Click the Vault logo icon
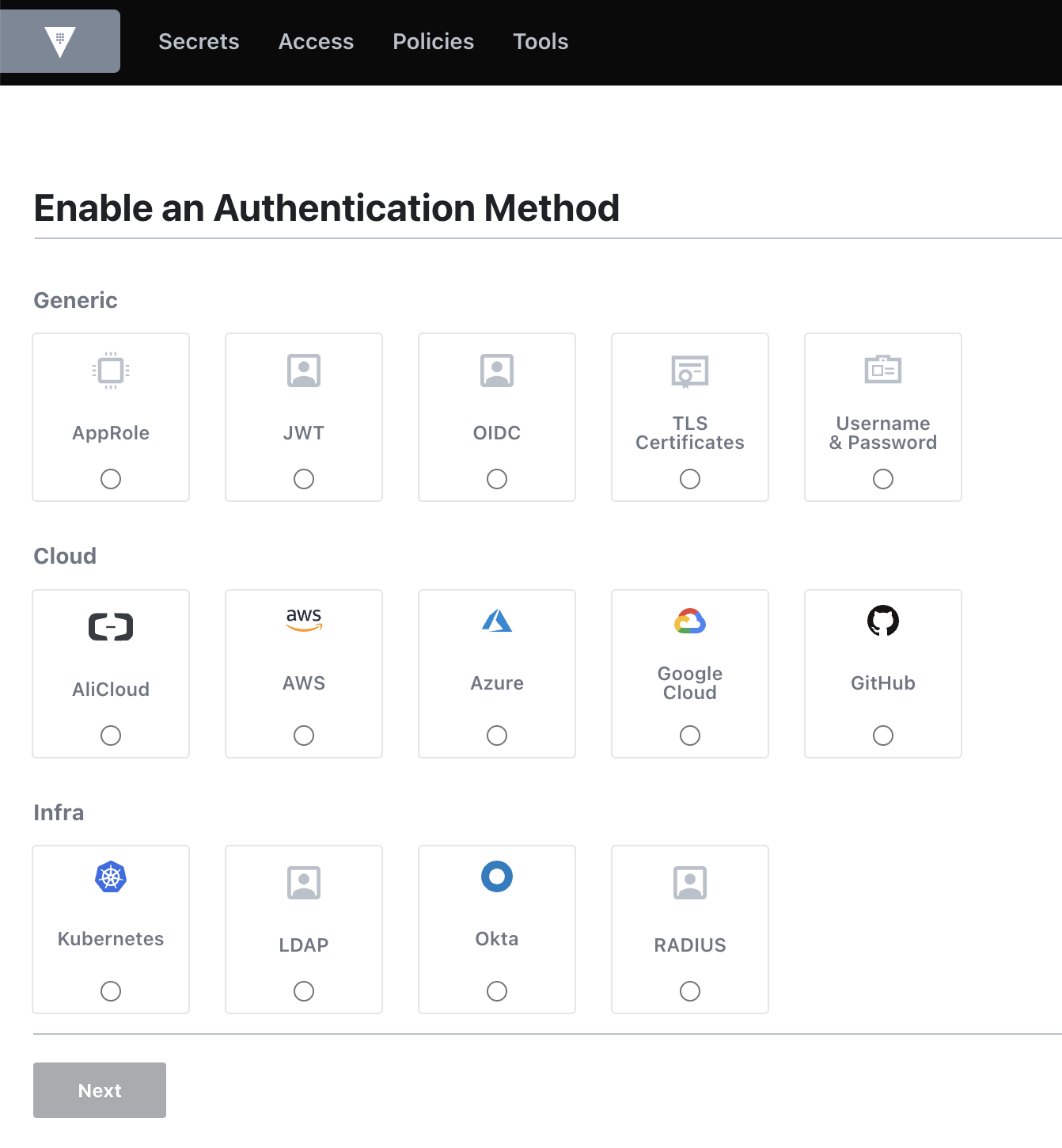Viewport: 1062px width, 1148px height. 60,42
